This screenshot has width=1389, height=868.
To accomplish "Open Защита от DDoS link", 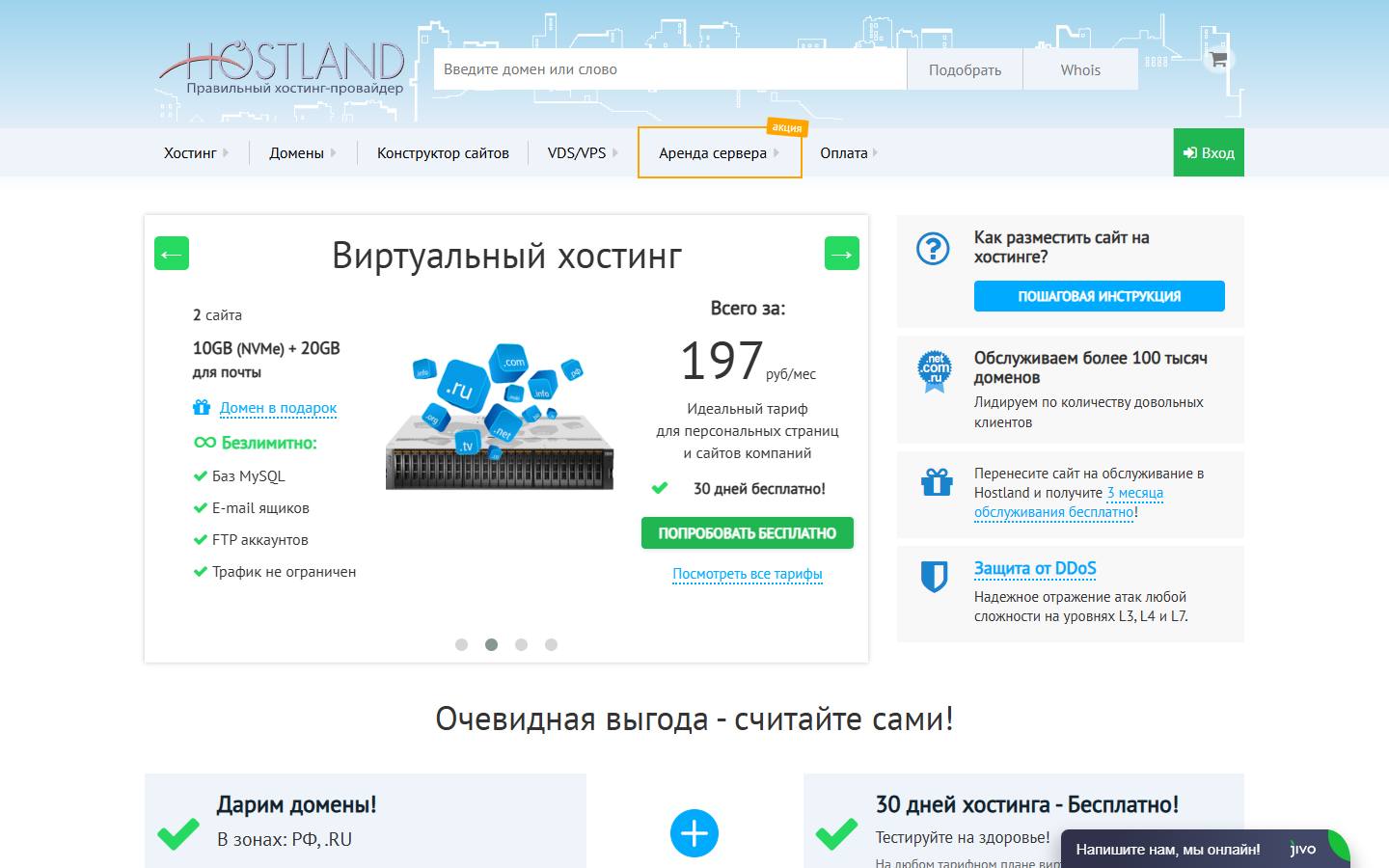I will pos(1035,568).
